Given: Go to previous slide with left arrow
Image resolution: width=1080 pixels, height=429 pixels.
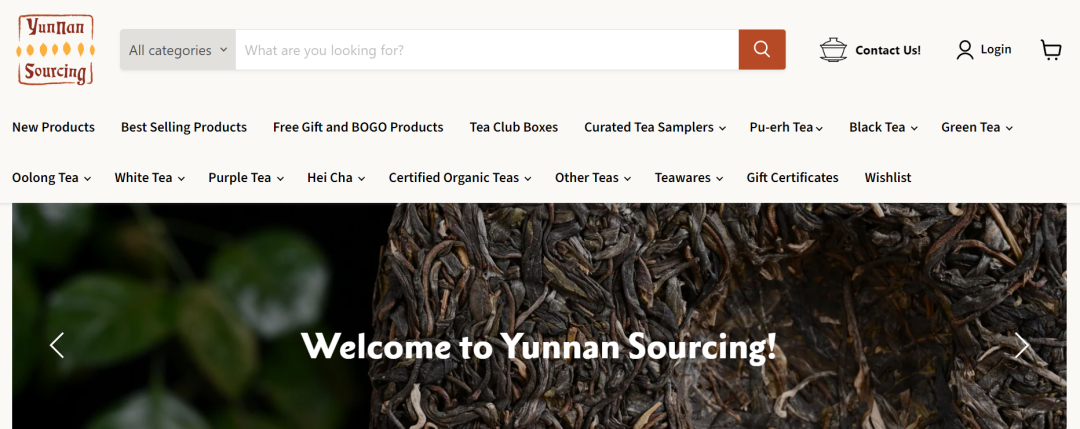Looking at the screenshot, I should click(x=56, y=345).
